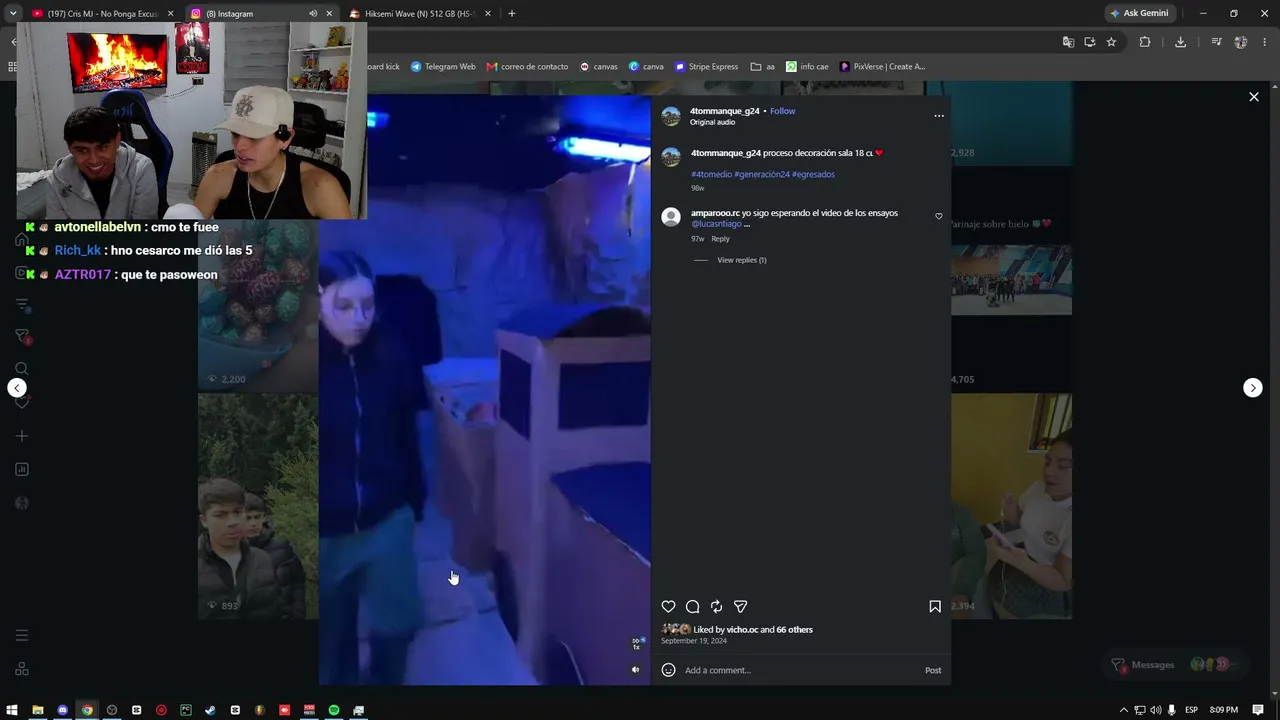Open the dashboard chart icon in sidebar
This screenshot has width=1280, height=720.
22,469
